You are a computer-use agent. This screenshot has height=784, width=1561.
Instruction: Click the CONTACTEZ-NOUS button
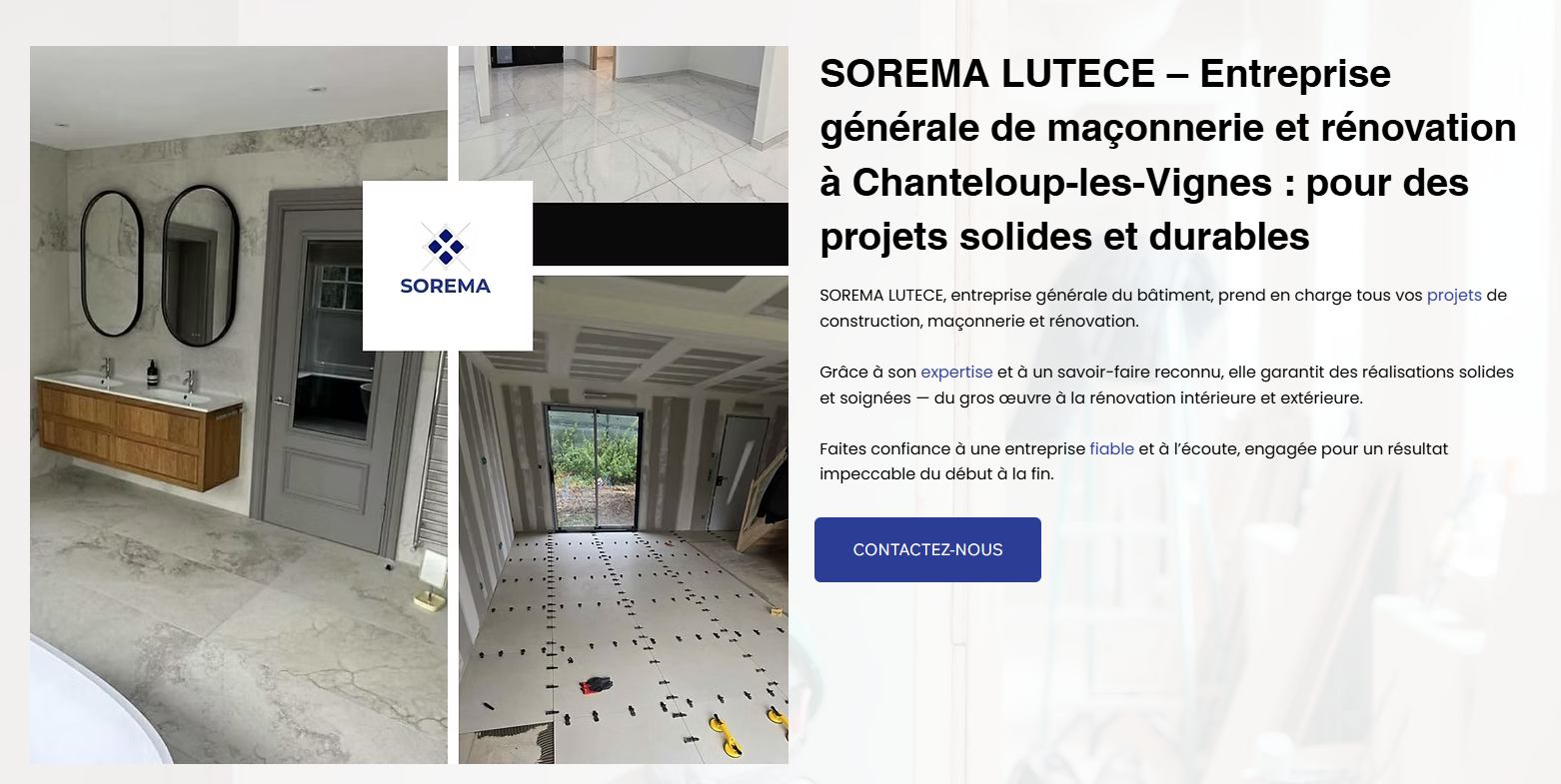(927, 549)
